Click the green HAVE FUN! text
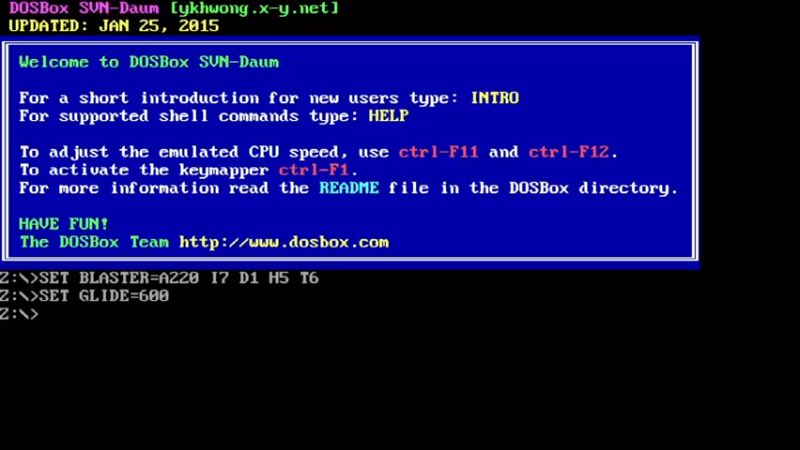 [x=64, y=224]
